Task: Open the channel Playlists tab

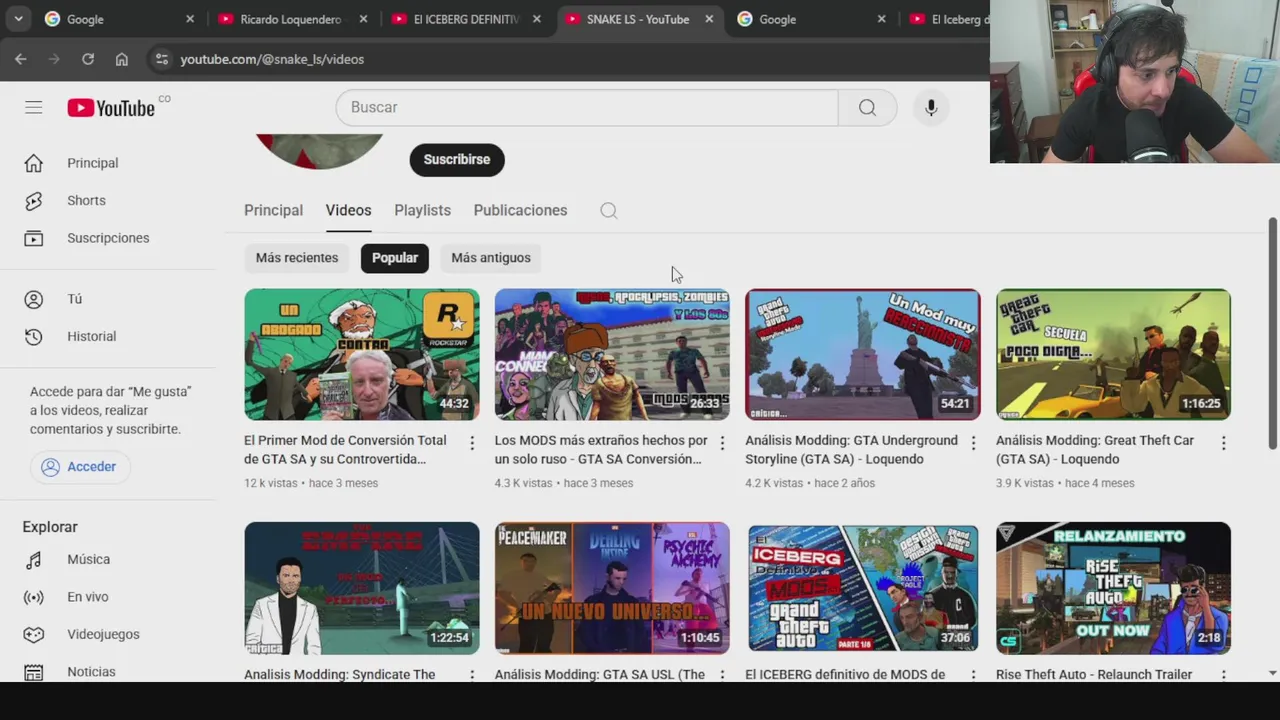Action: 422,210
